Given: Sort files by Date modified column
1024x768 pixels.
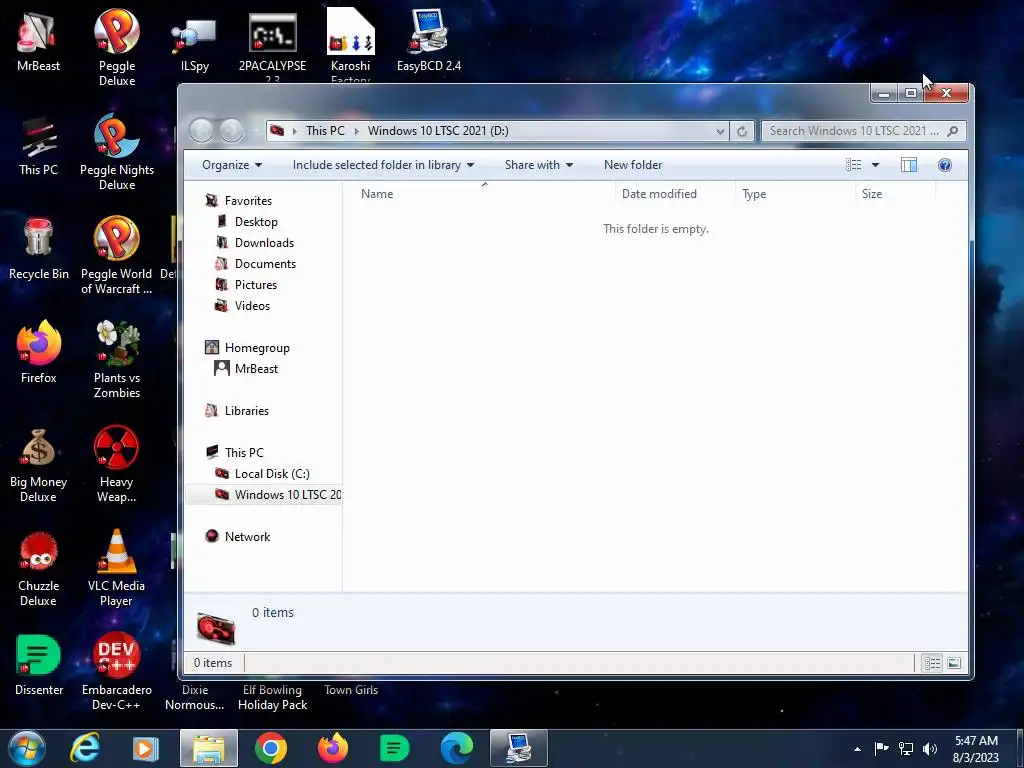Looking at the screenshot, I should 675,194.
